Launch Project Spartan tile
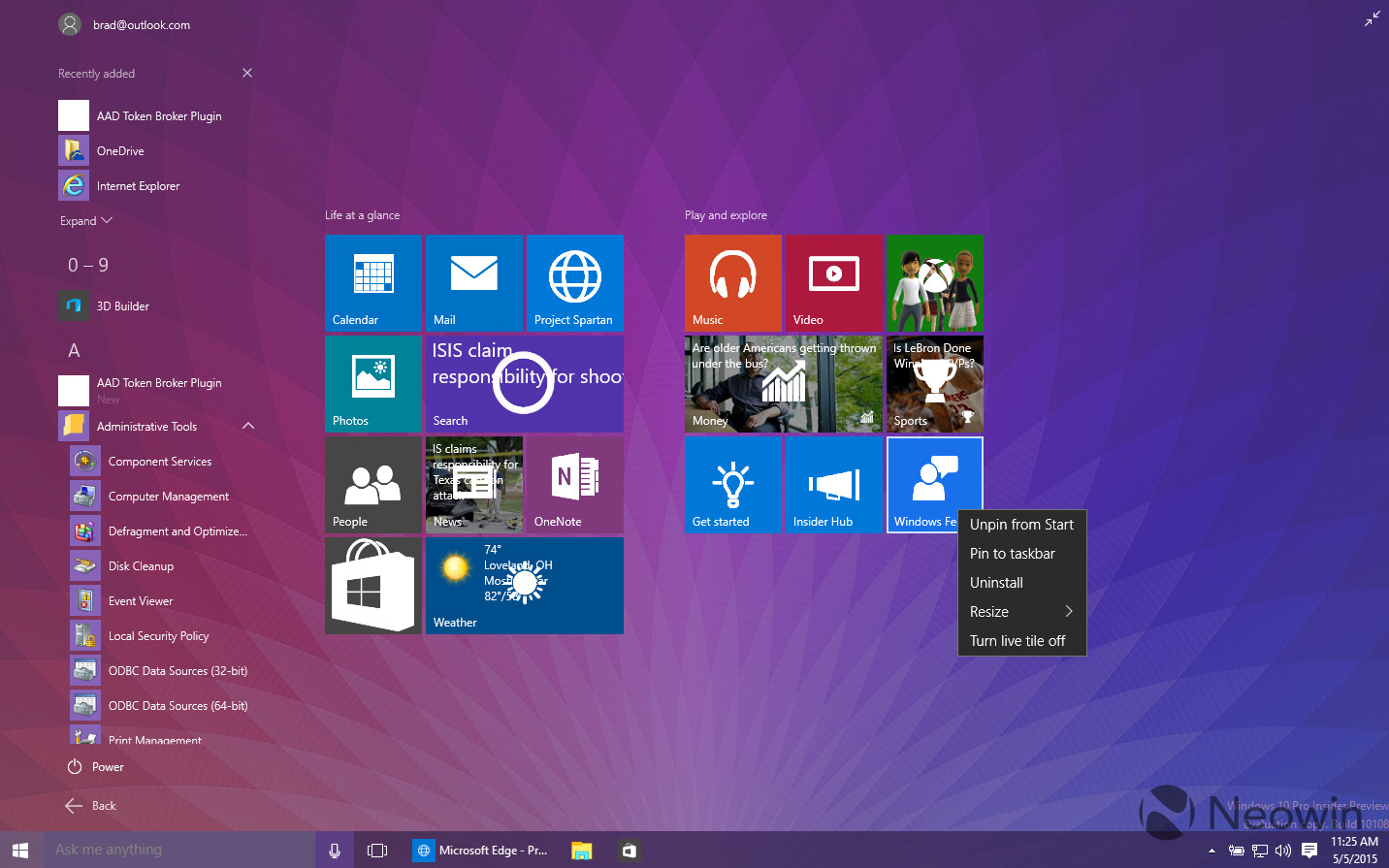The image size is (1389, 868). click(x=575, y=282)
